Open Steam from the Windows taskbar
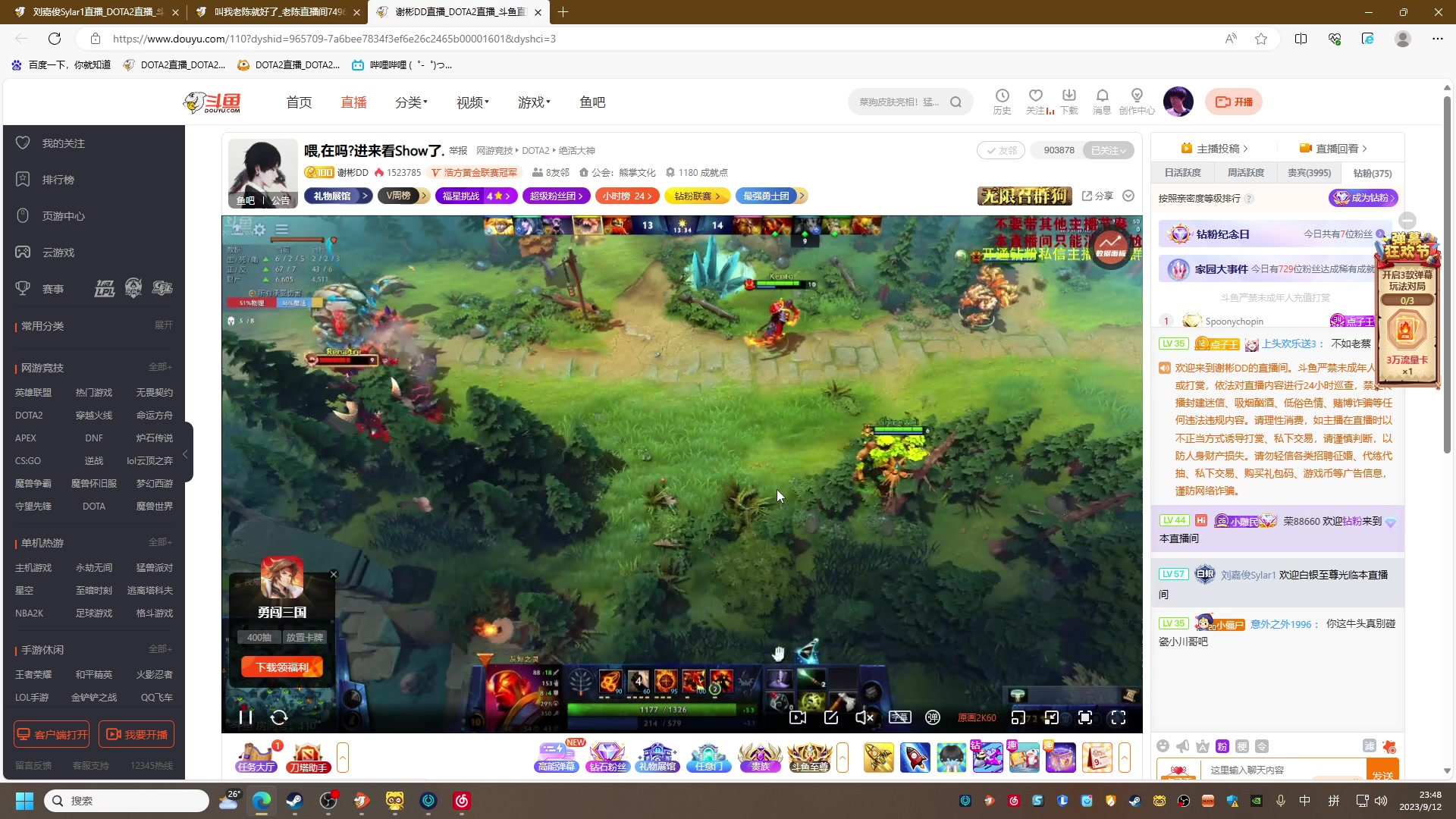 (x=294, y=801)
